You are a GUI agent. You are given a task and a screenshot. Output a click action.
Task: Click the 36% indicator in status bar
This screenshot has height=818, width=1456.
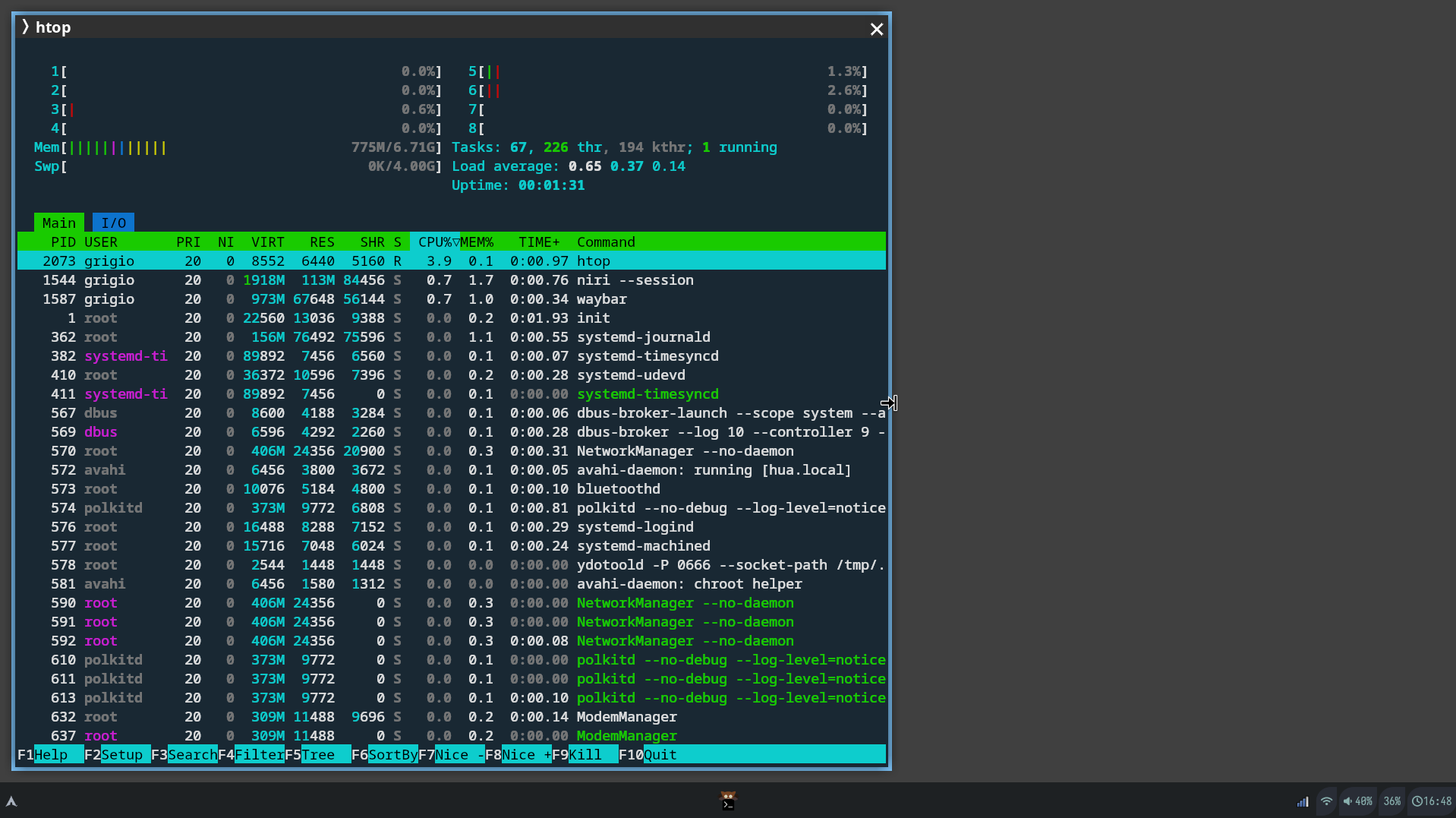click(1391, 801)
